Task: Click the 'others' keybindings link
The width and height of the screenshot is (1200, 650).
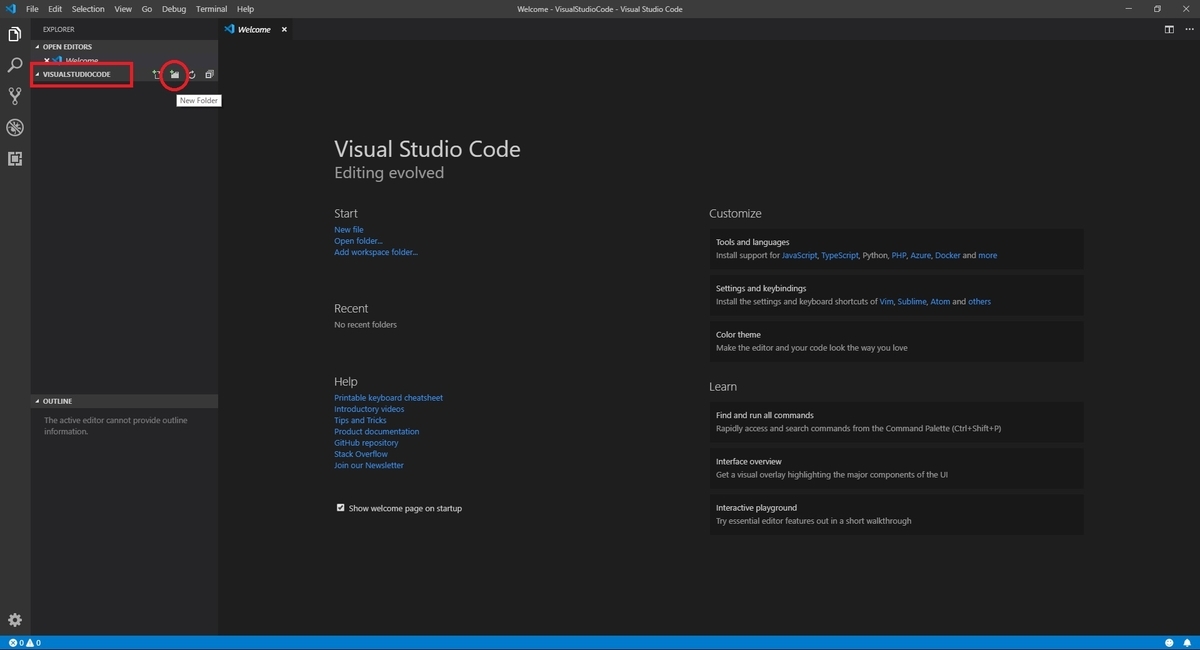Action: tap(980, 302)
